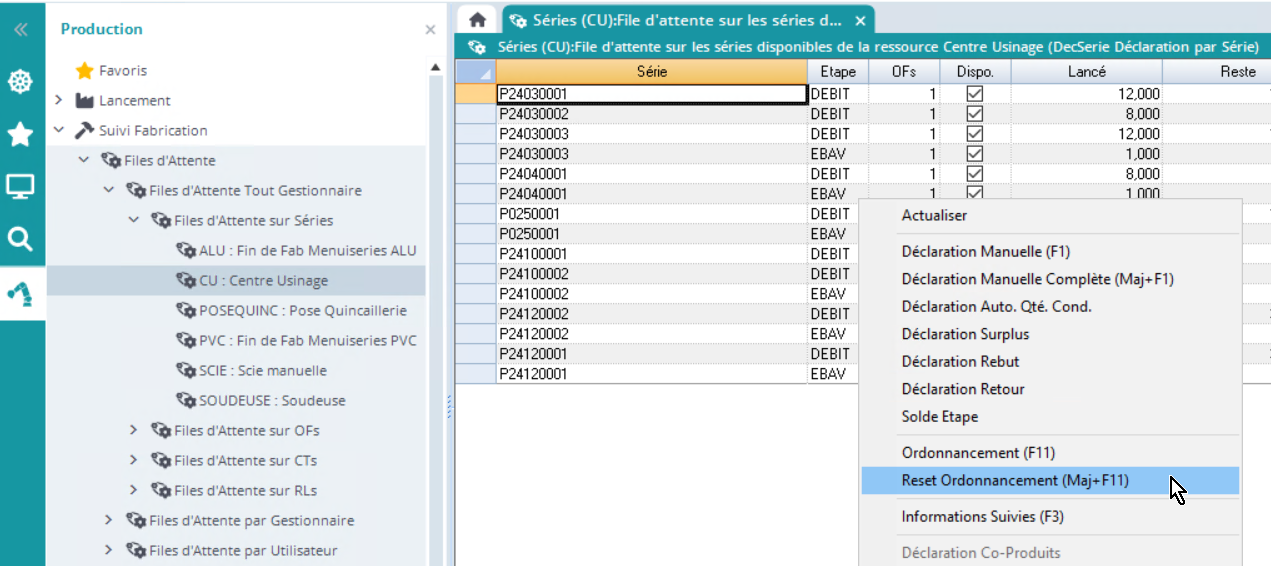Click the ship wheel icon in sidebar
This screenshot has width=1271, height=566.
[x=20, y=82]
